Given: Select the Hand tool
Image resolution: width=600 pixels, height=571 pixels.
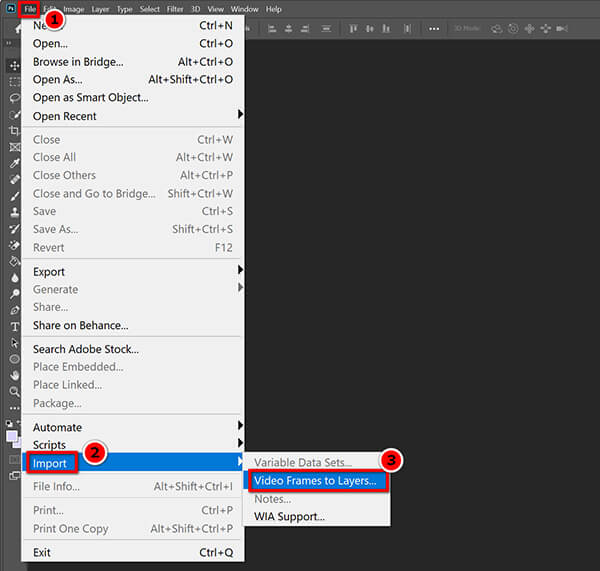Looking at the screenshot, I should pyautogui.click(x=15, y=375).
